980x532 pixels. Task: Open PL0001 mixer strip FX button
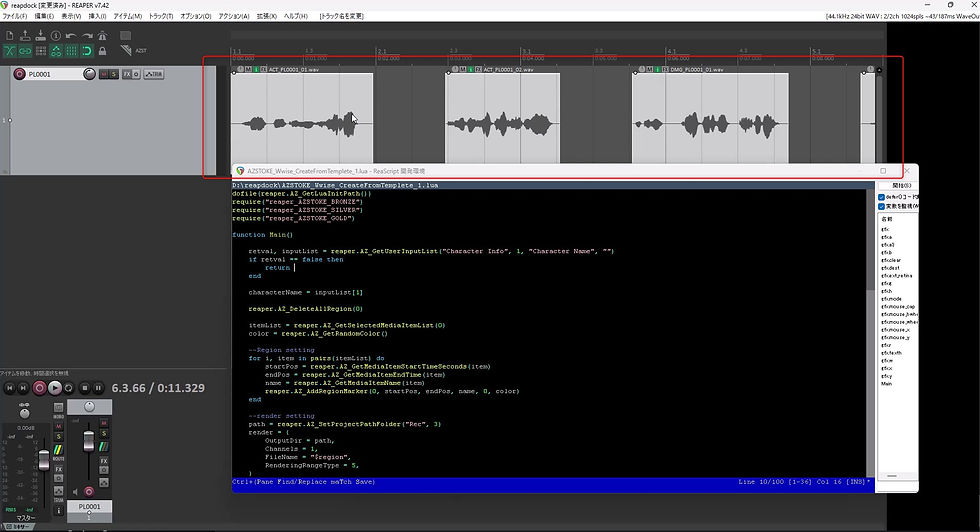[x=104, y=461]
